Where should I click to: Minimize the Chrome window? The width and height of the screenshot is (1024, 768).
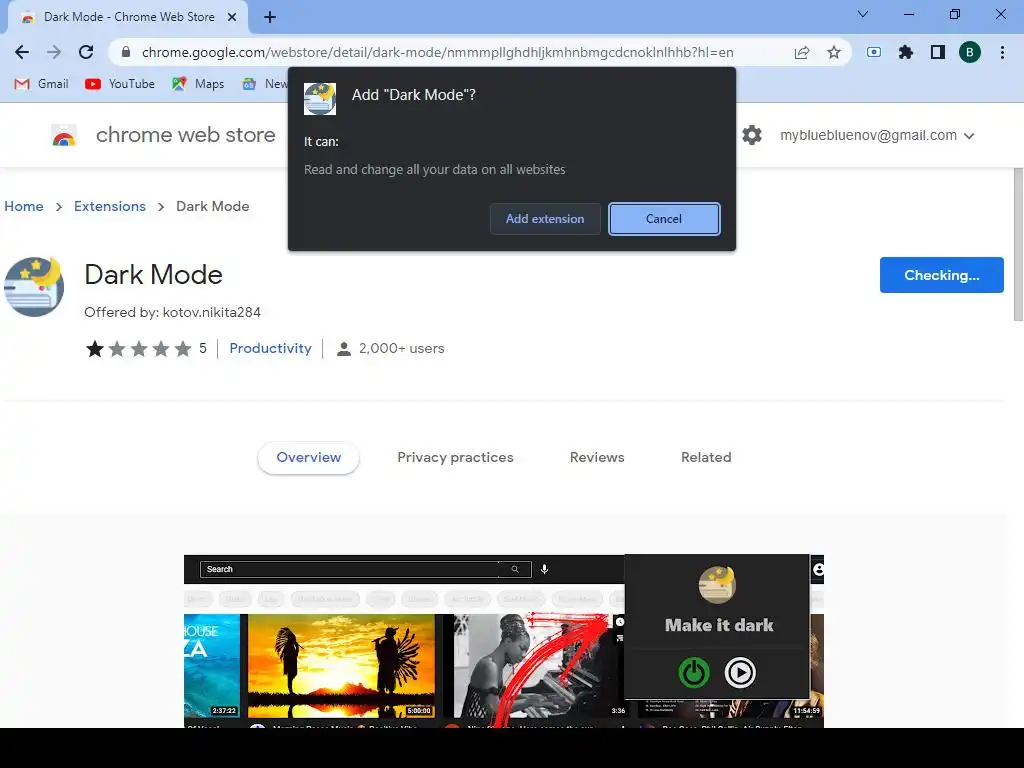pos(908,14)
